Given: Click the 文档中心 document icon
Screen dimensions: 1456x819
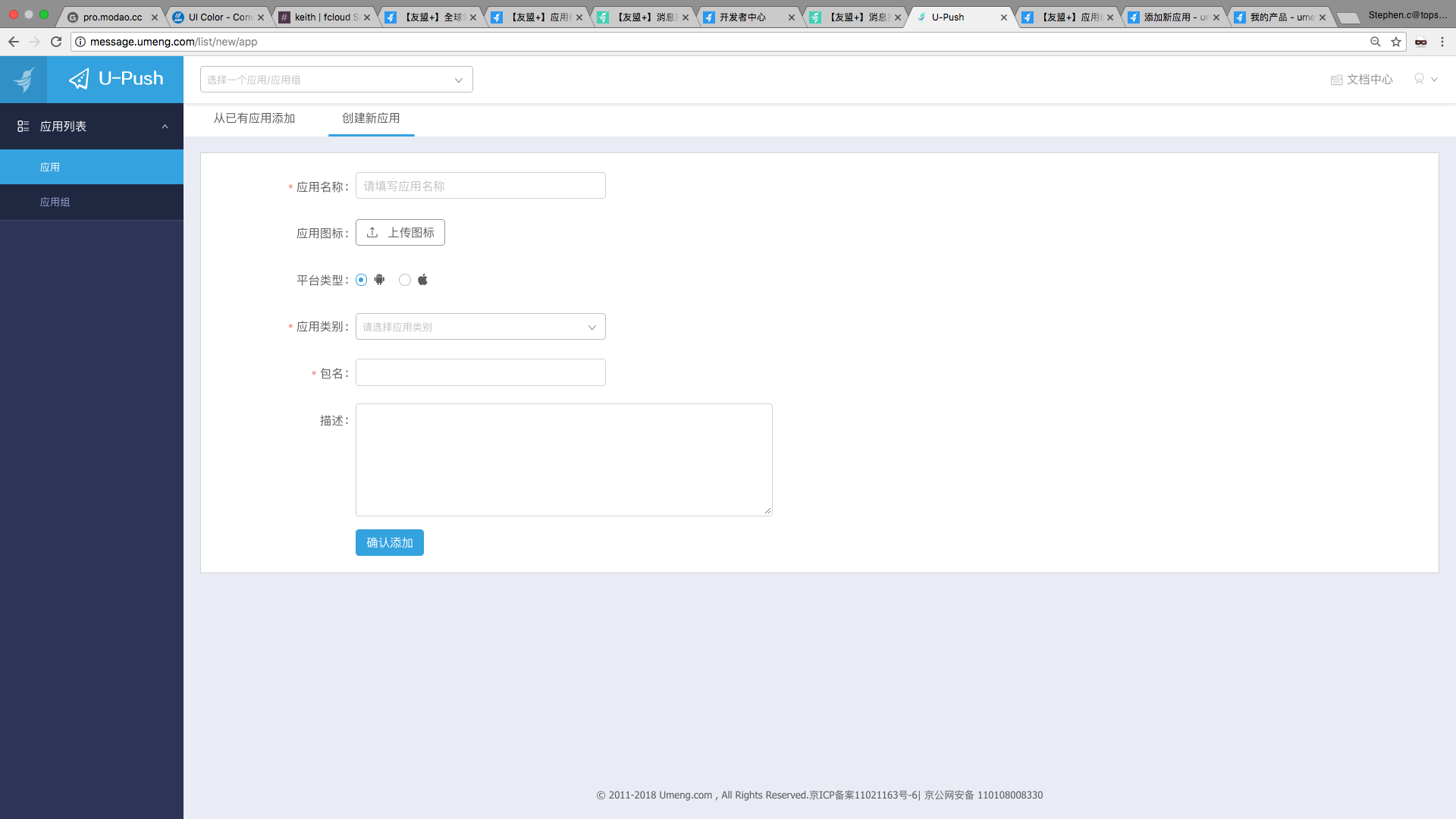Looking at the screenshot, I should coord(1336,80).
